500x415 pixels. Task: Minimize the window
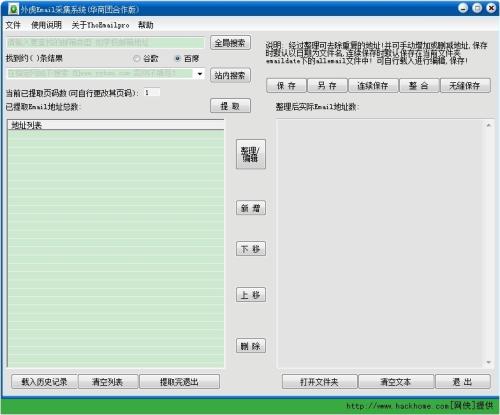pos(463,8)
